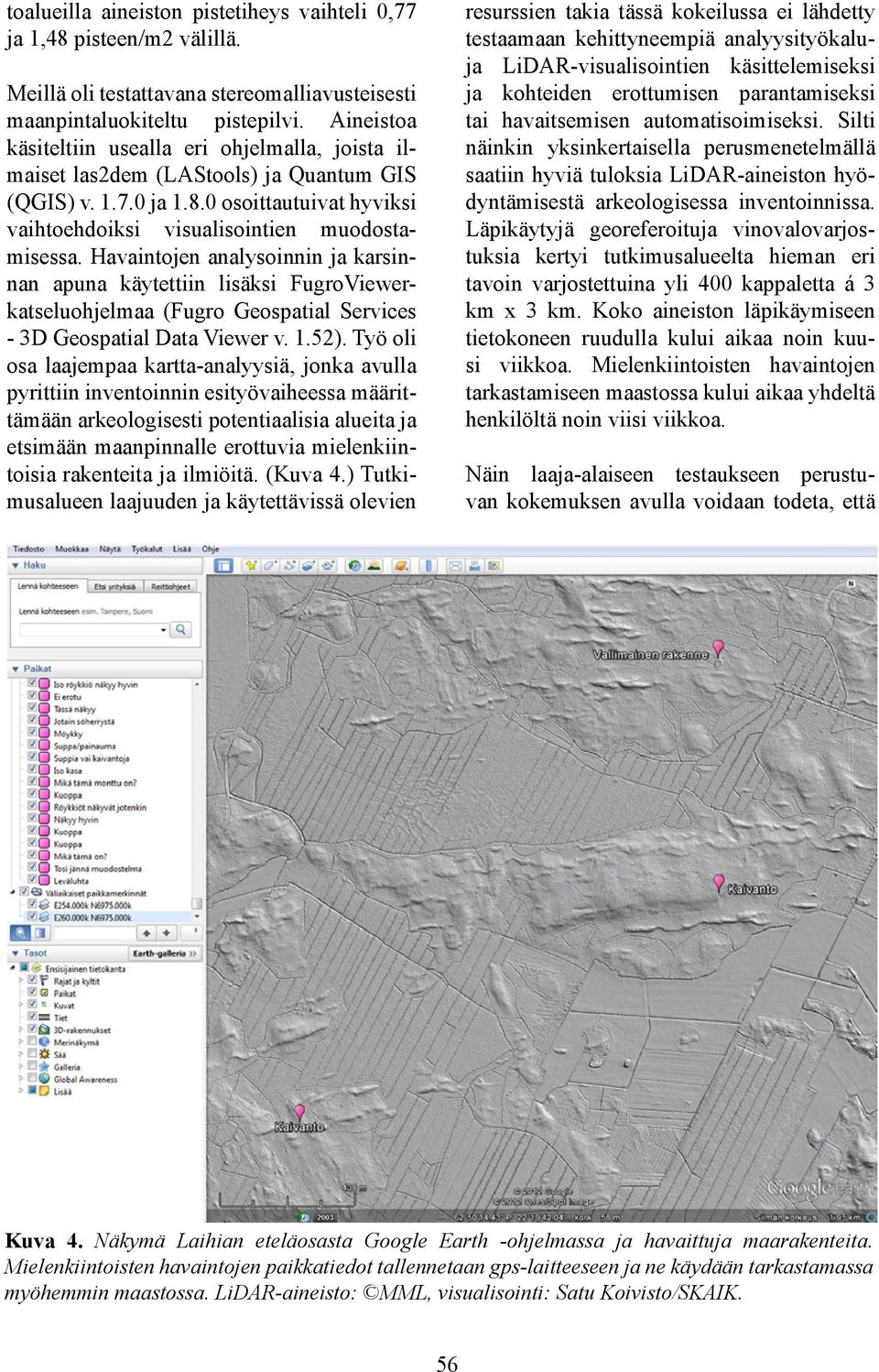
Task: Switch to the Reittiohjeet tab
Action: pyautogui.click(x=171, y=586)
